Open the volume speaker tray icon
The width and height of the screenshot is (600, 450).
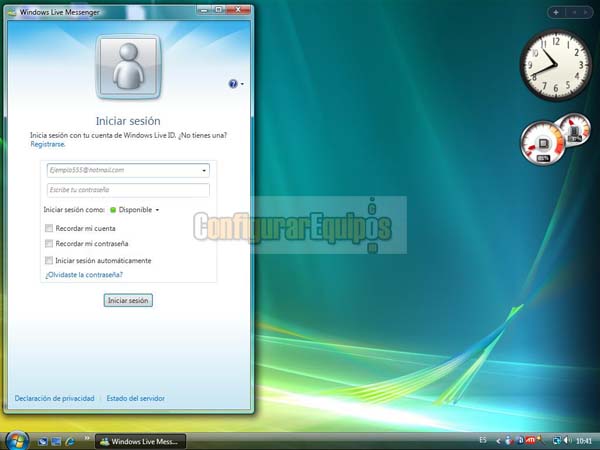tap(567, 440)
